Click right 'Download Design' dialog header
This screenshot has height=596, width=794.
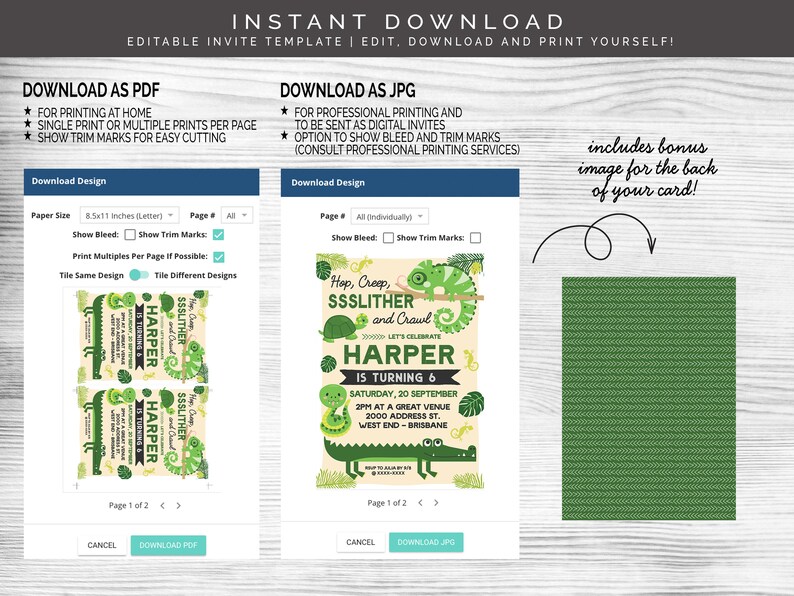pyautogui.click(x=400, y=182)
